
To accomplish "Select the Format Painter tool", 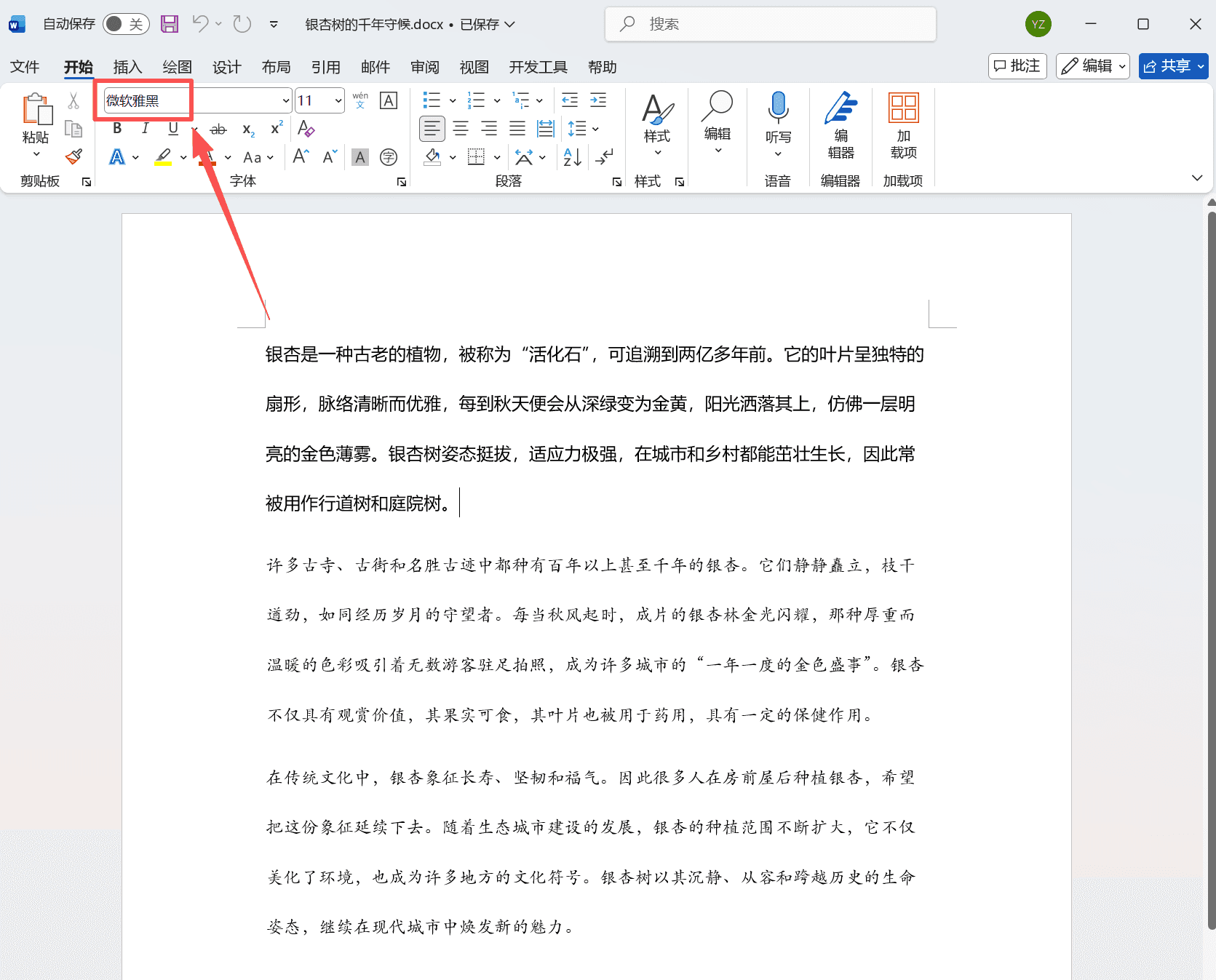I will 73,157.
